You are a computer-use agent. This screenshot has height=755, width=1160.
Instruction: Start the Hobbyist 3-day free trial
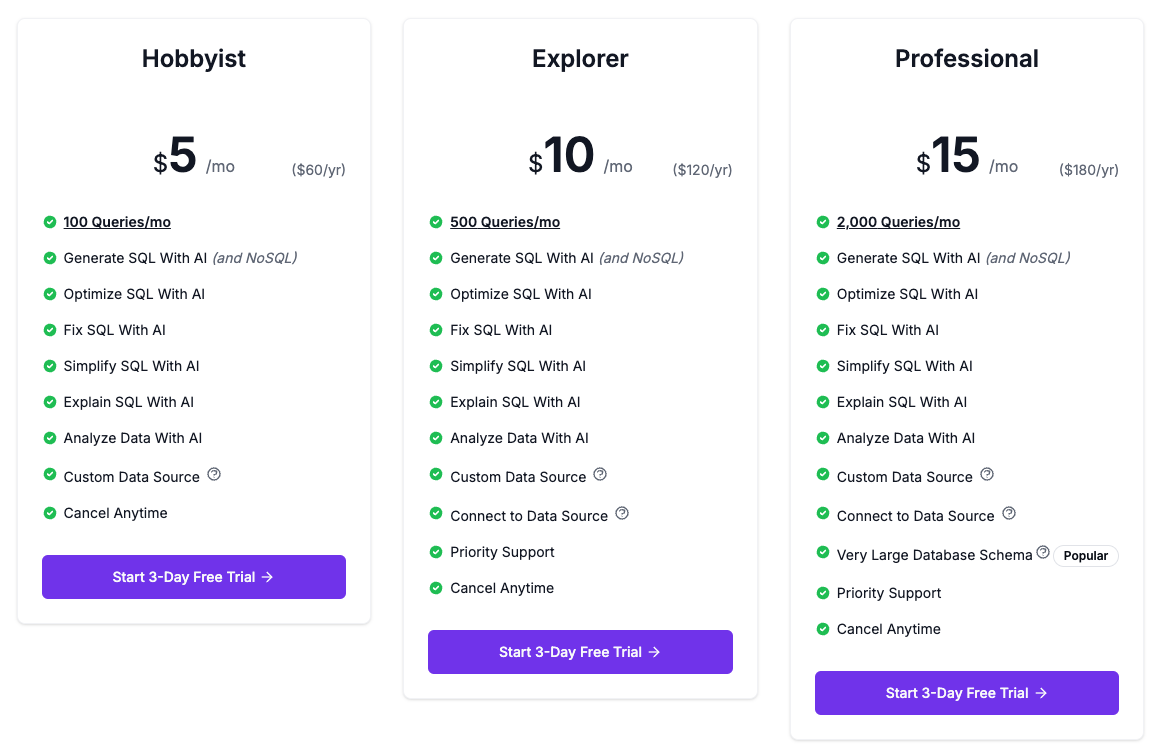[193, 577]
